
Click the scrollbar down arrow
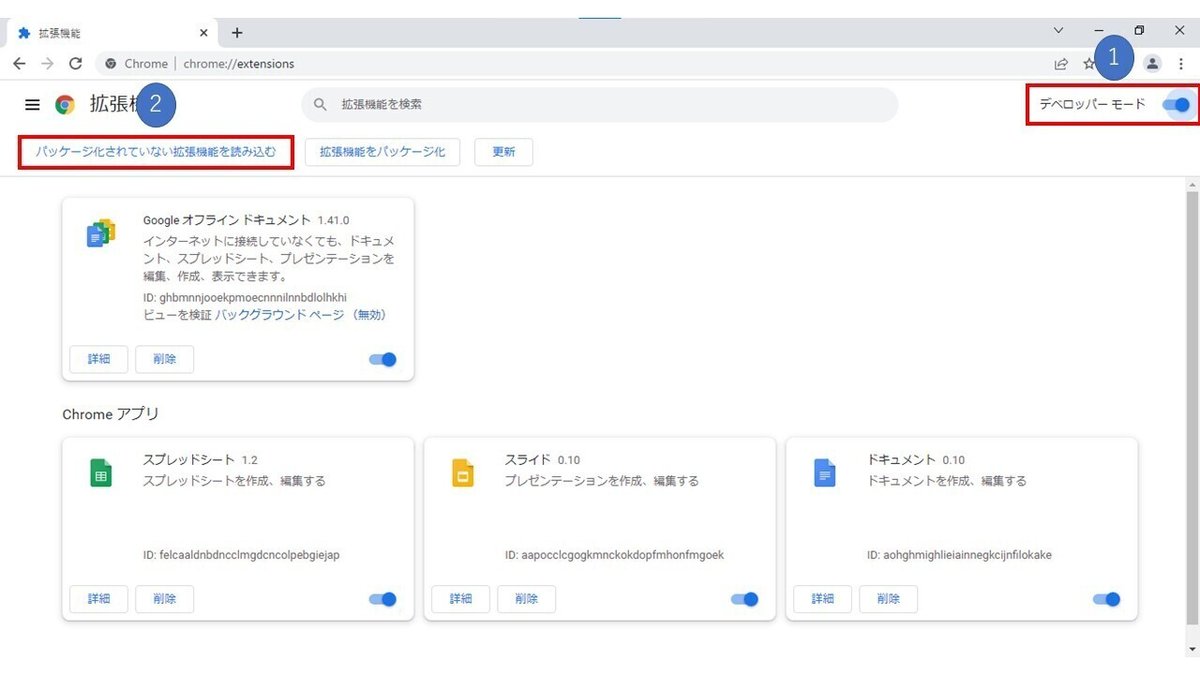1191,649
